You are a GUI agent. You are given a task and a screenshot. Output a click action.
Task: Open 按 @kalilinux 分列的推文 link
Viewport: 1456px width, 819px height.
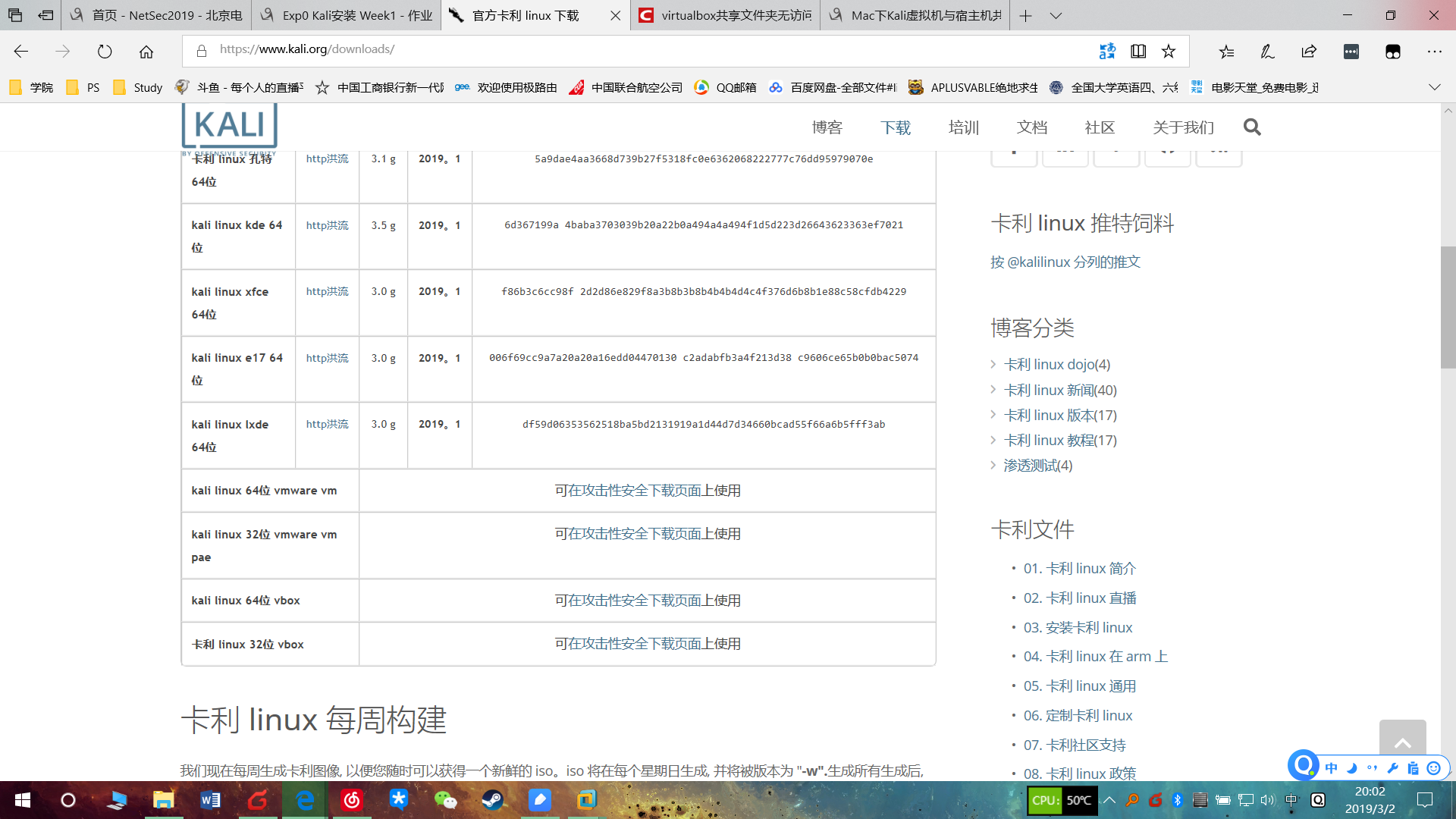click(1065, 262)
